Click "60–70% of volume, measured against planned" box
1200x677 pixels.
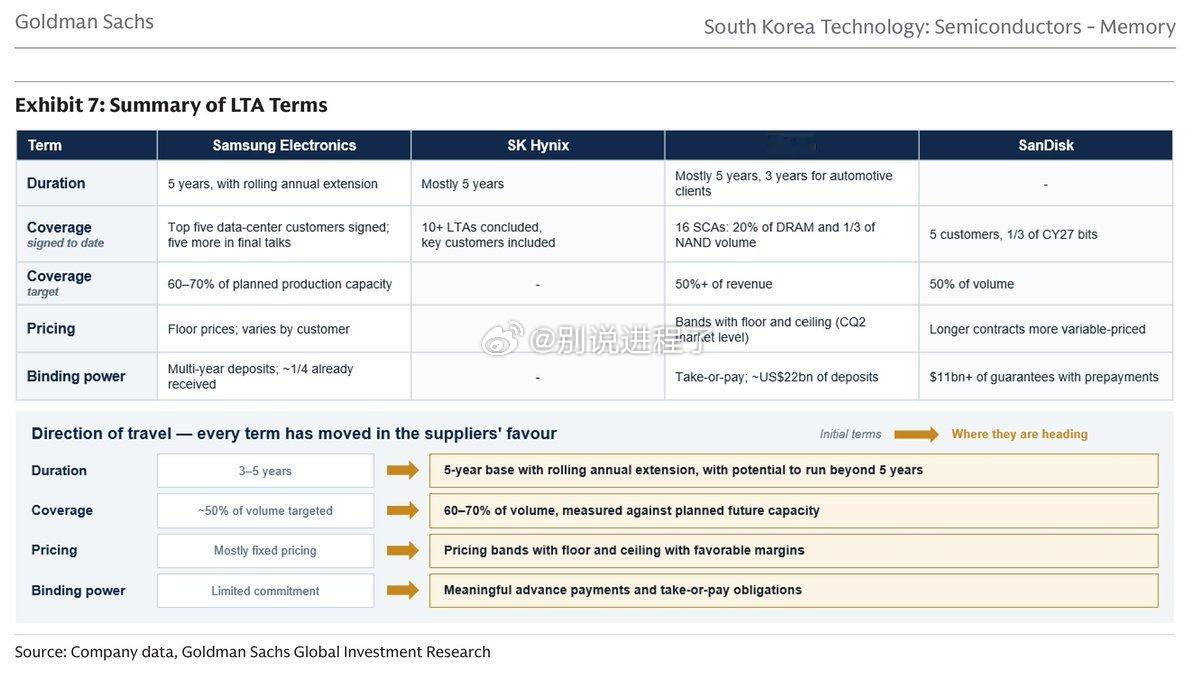click(794, 510)
